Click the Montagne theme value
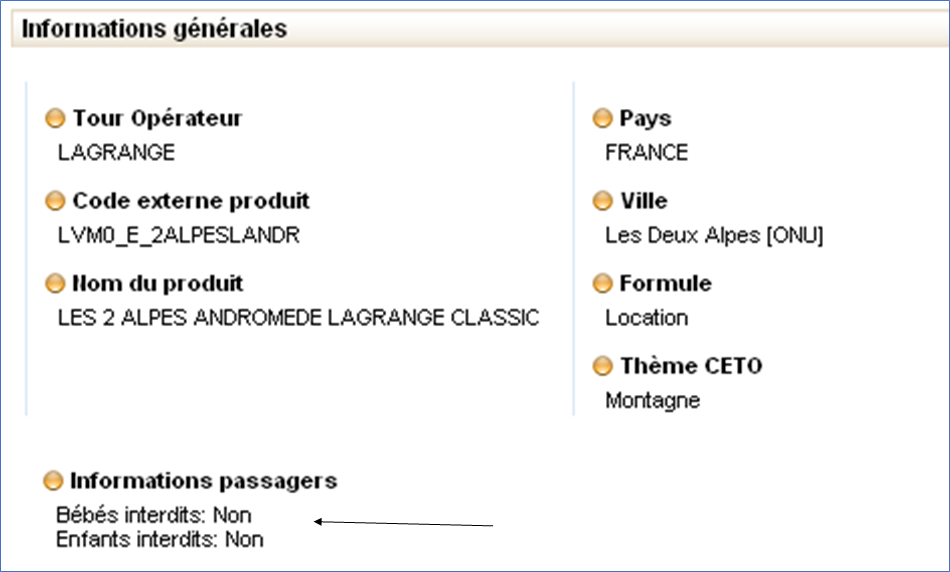 point(653,401)
